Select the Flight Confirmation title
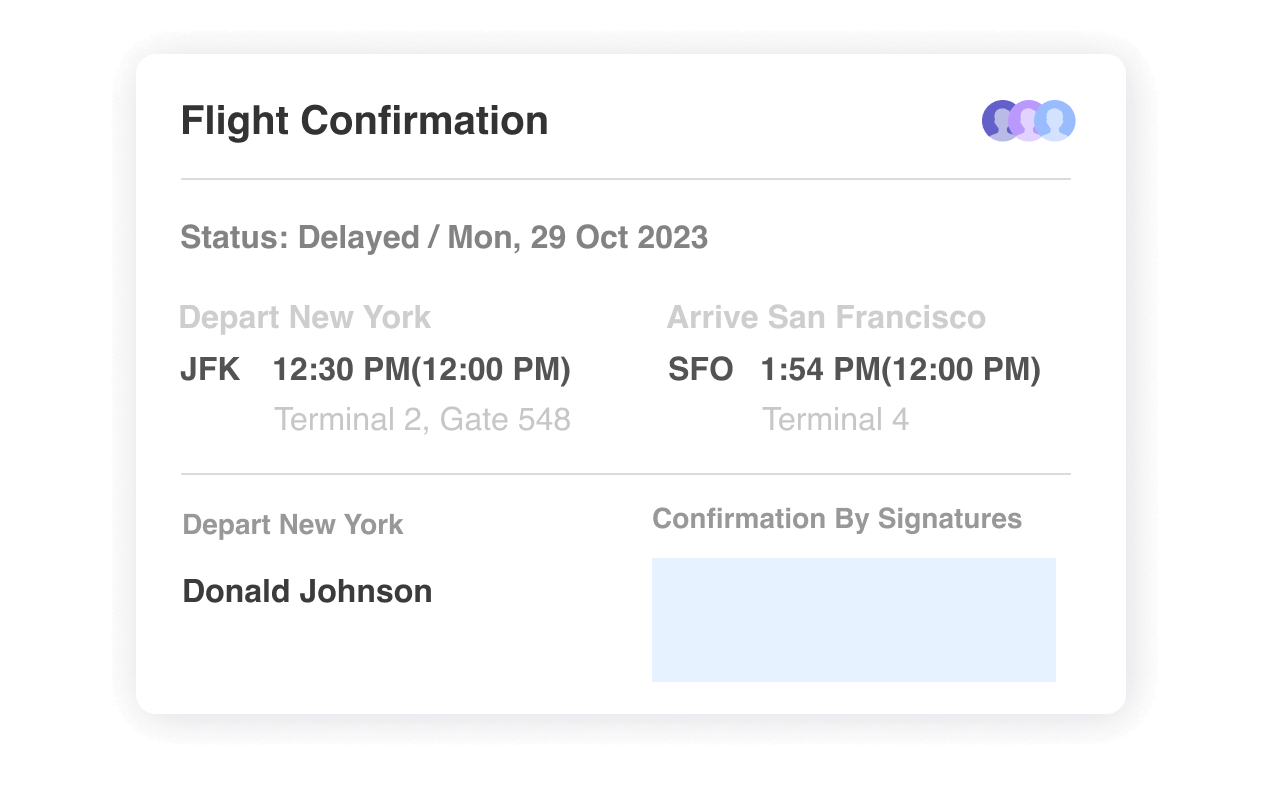This screenshot has width=1280, height=788. 364,121
